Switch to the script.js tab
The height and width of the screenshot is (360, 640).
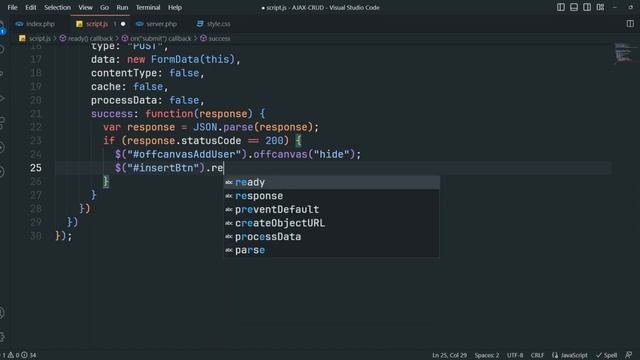[x=97, y=24]
